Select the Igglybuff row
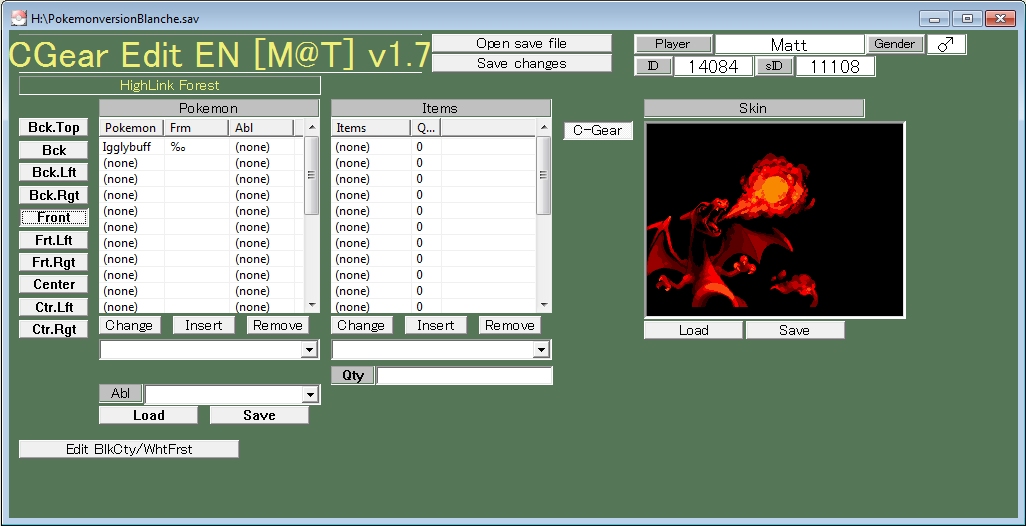The image size is (1026, 526). pyautogui.click(x=202, y=147)
